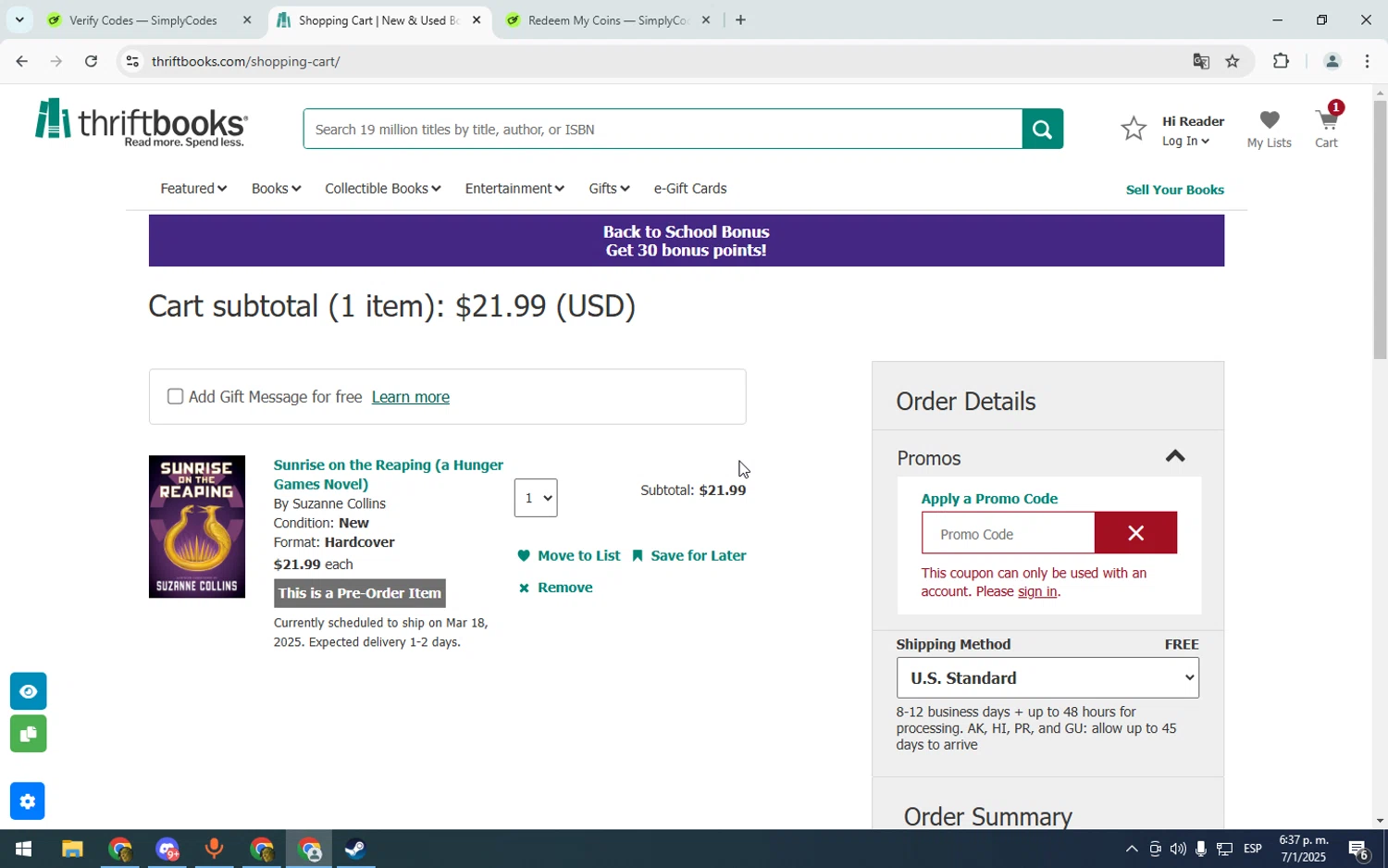
Task: Open the Windows Start menu
Action: [23, 849]
